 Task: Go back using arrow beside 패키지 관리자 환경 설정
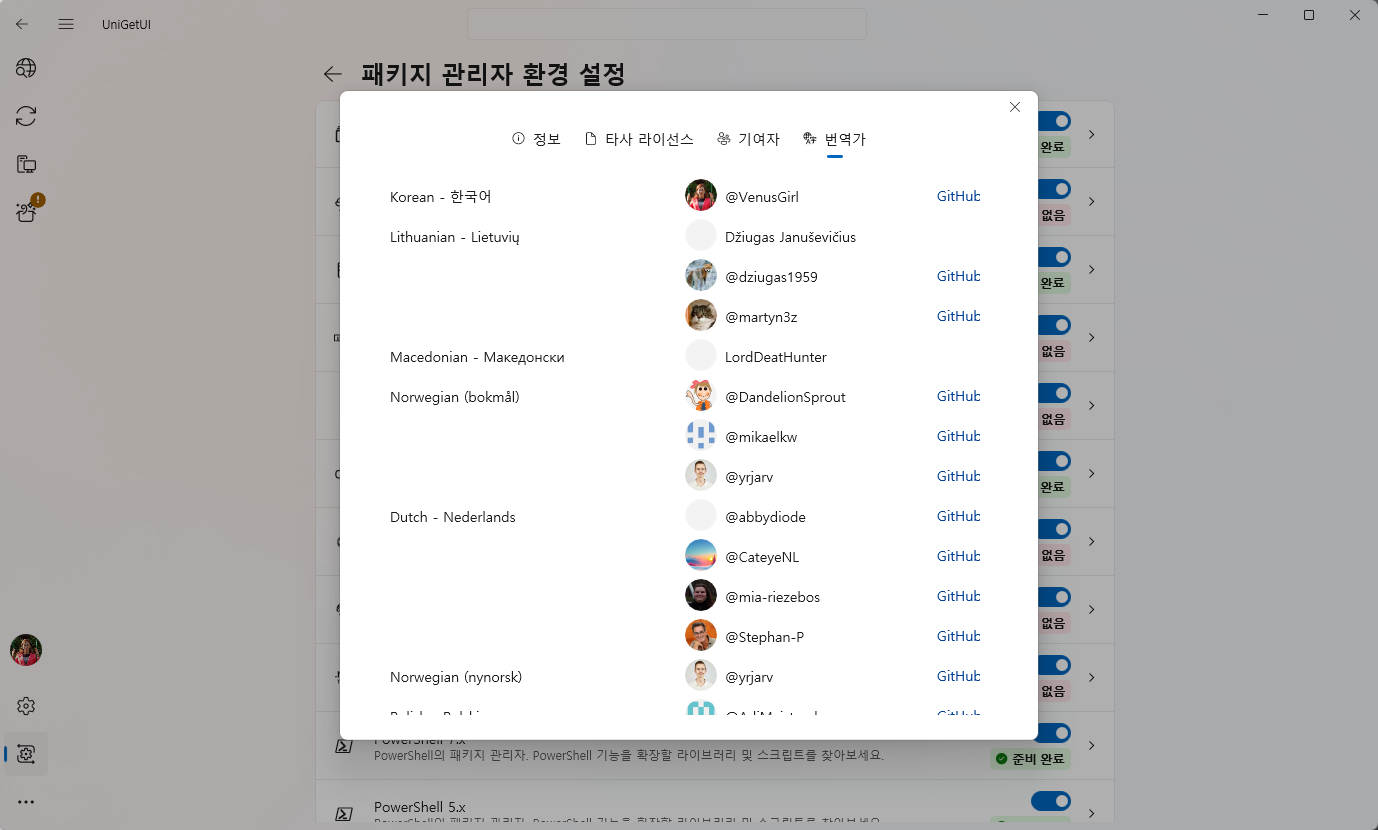point(333,74)
